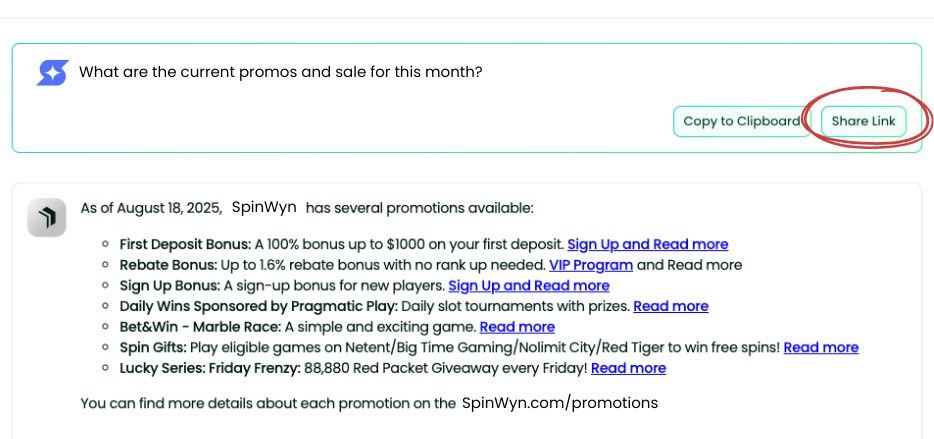
Task: Click the "As of August 18, 2025" text
Action: pos(151,208)
